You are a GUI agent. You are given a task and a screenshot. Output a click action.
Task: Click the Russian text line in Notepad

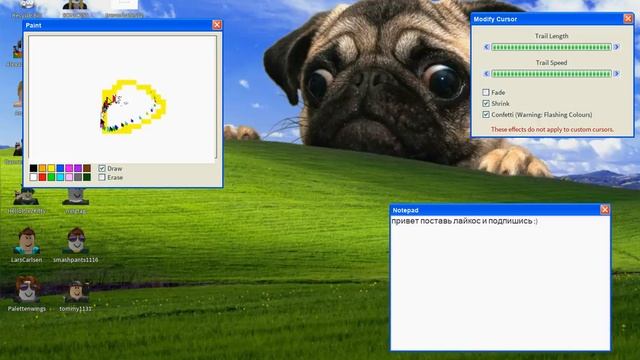[x=464, y=221]
